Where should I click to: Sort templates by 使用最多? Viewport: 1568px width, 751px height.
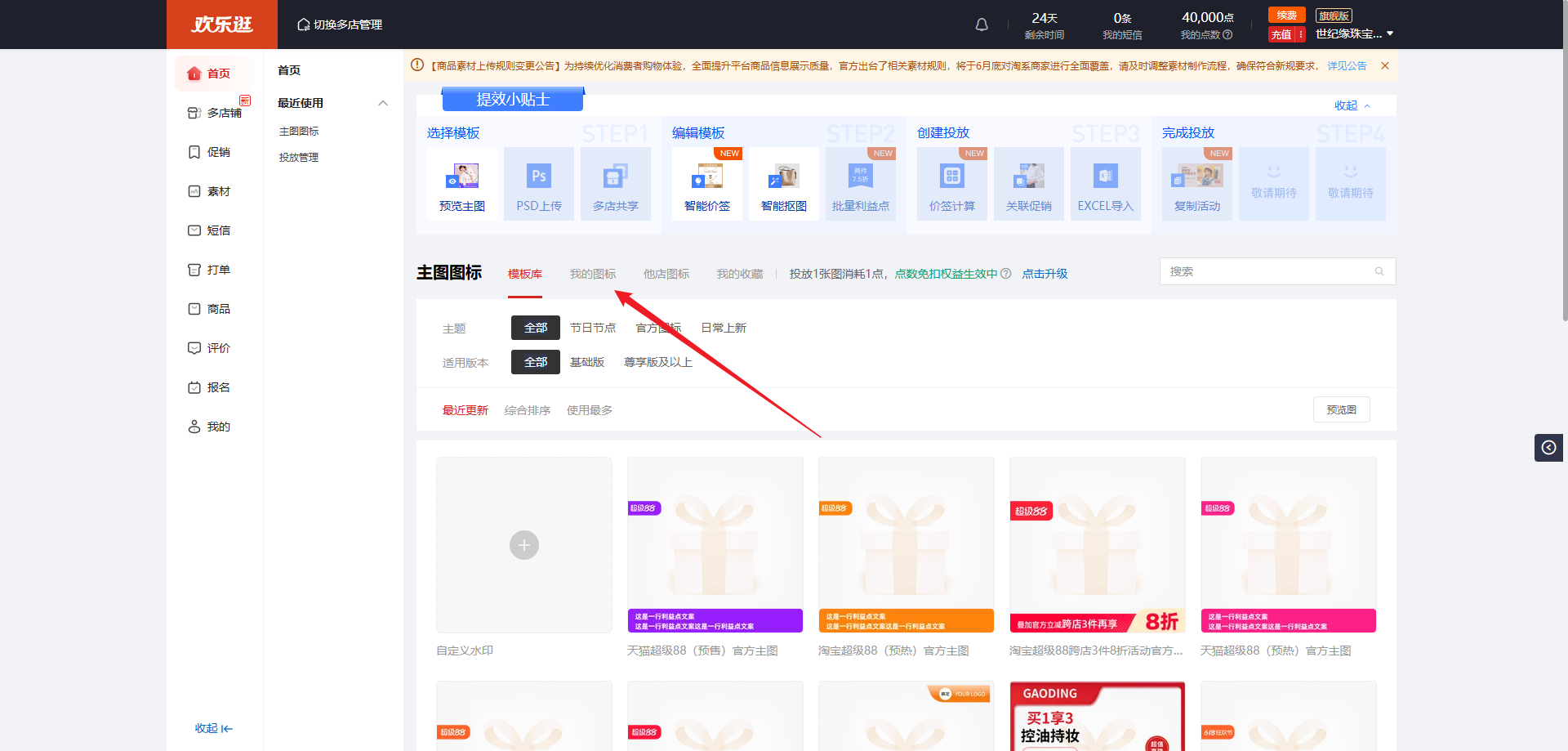click(x=590, y=410)
